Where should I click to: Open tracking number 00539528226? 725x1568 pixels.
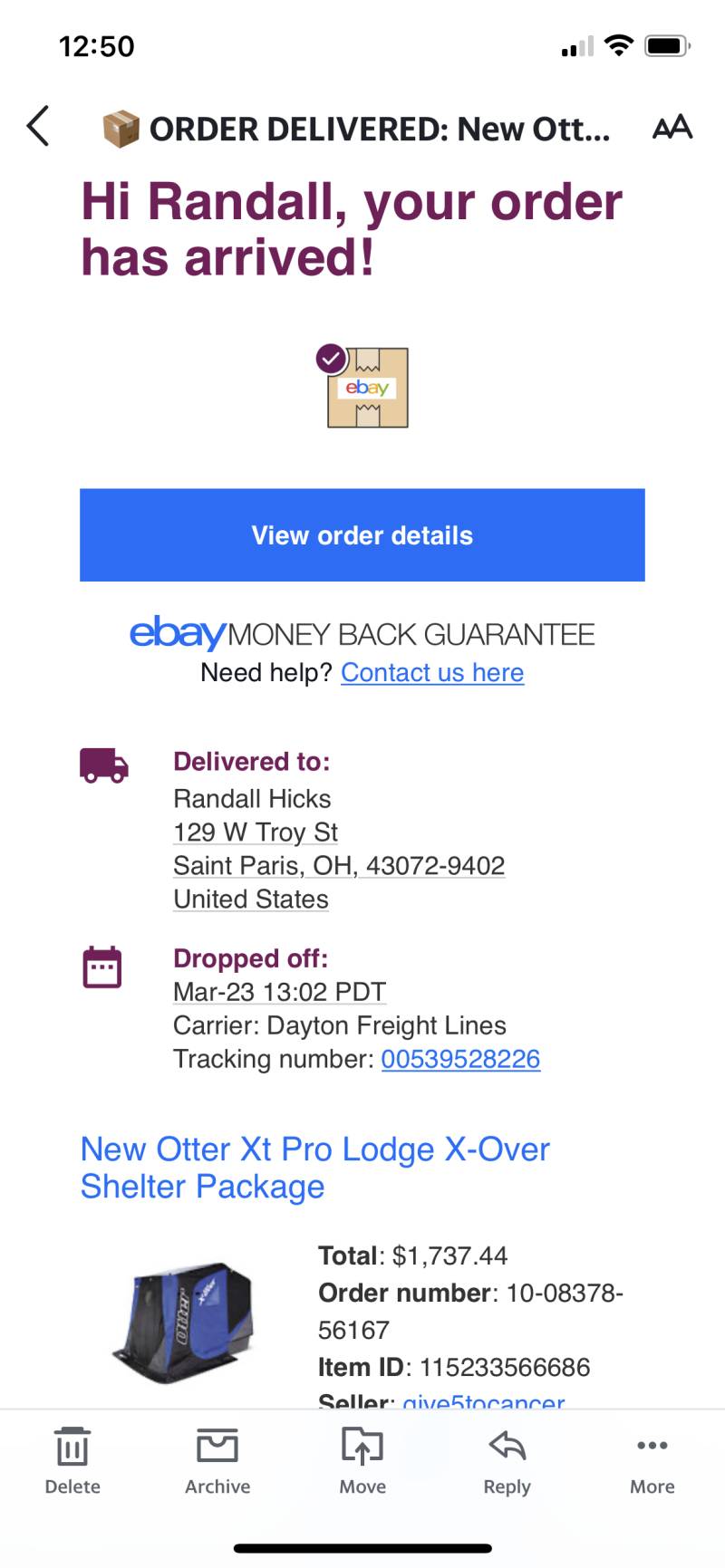coord(460,1059)
